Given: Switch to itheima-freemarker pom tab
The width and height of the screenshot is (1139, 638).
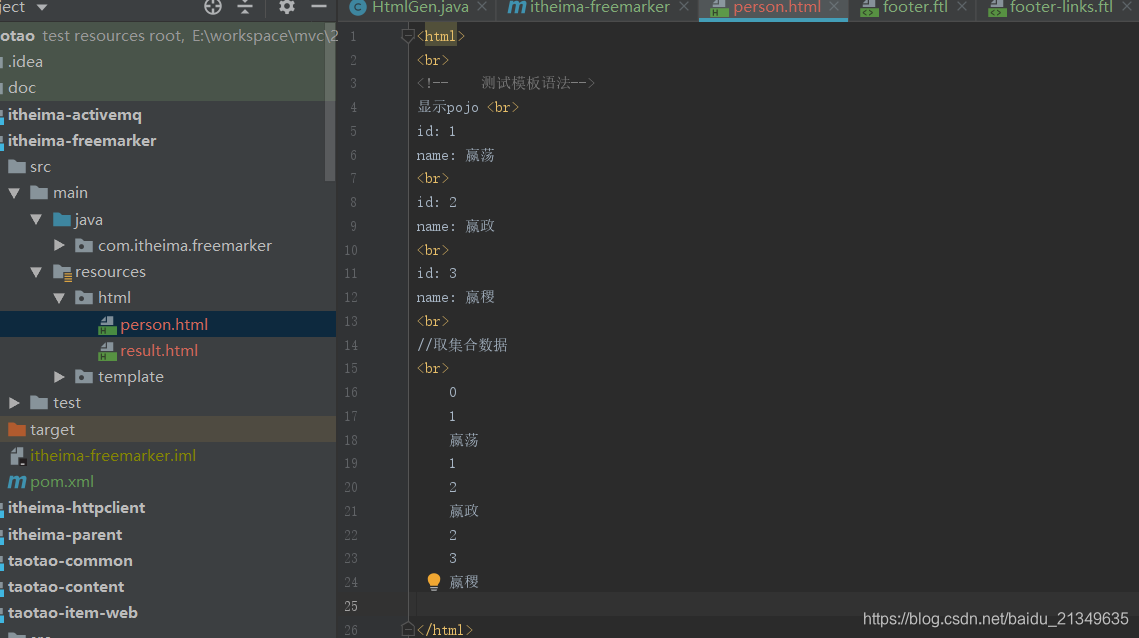Looking at the screenshot, I should click(600, 7).
